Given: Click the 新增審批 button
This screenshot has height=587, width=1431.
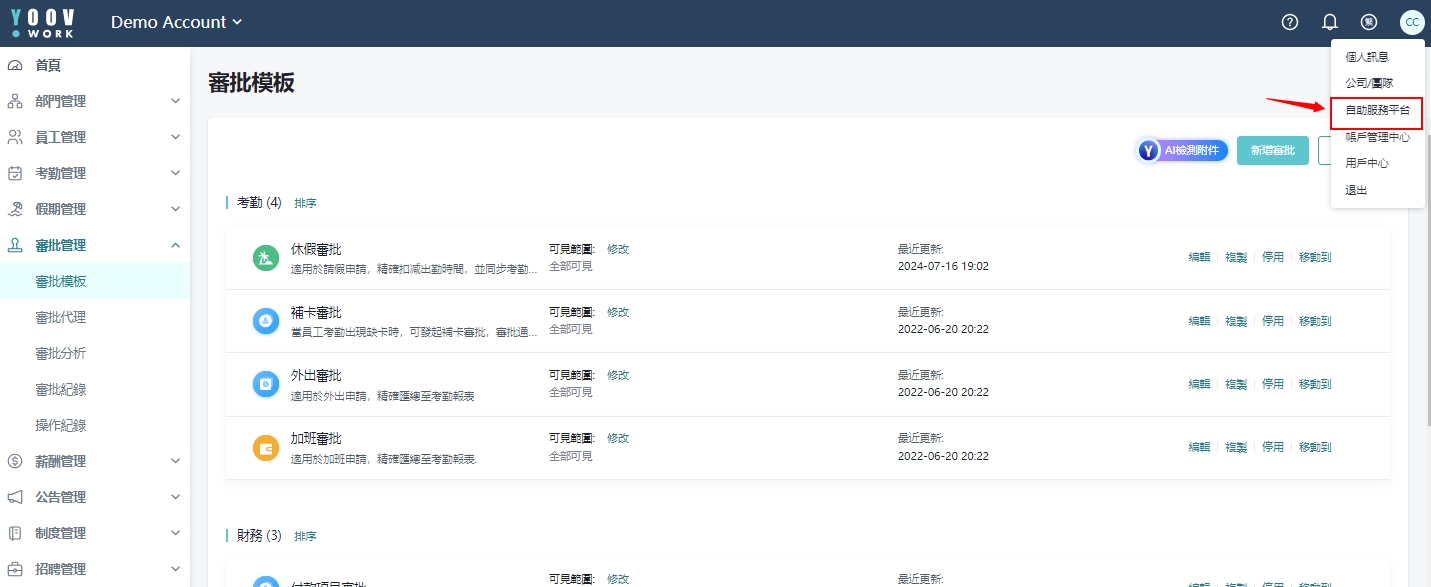Looking at the screenshot, I should coord(1272,150).
